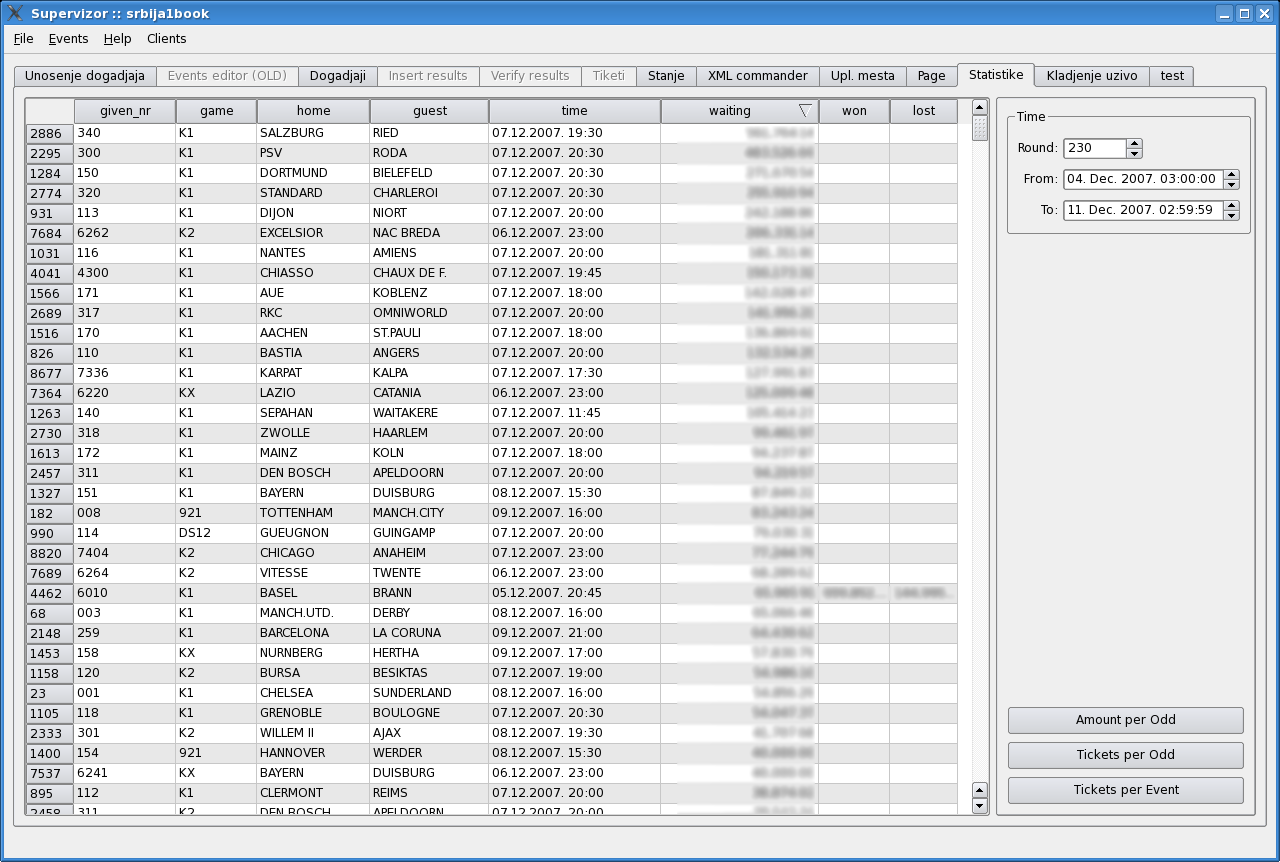Viewport: 1280px width, 862px height.
Task: Step the To date down
Action: click(x=1231, y=216)
